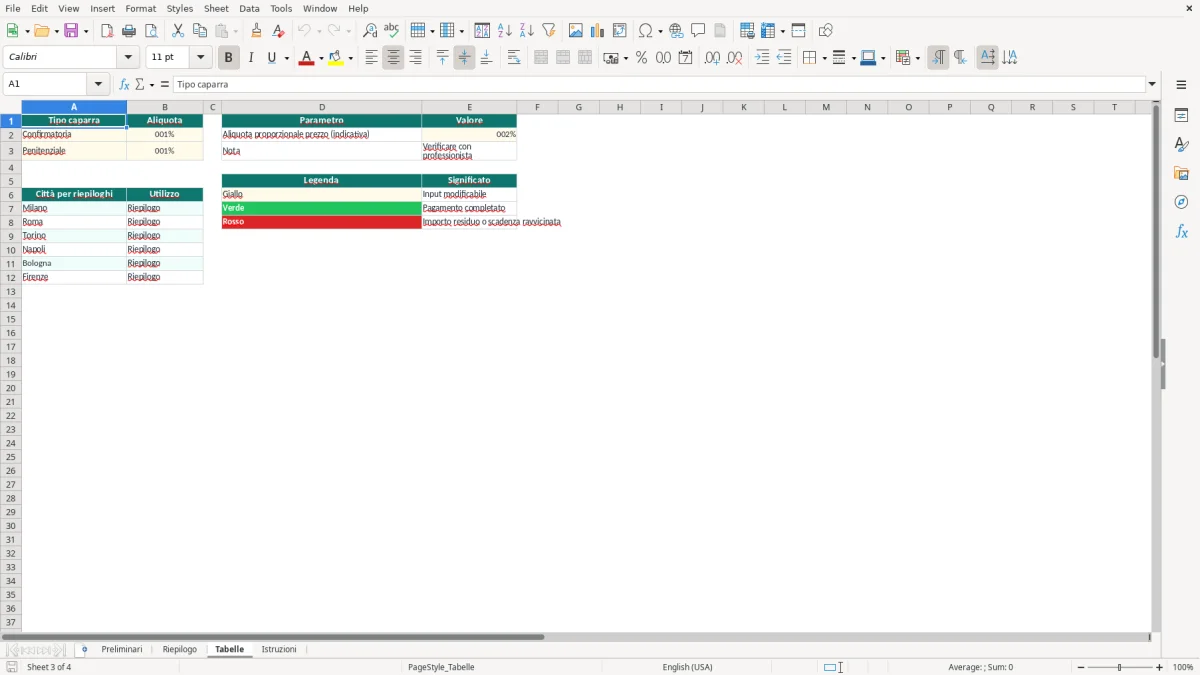
Task: Insert a special character (omega icon)
Action: [x=646, y=31]
